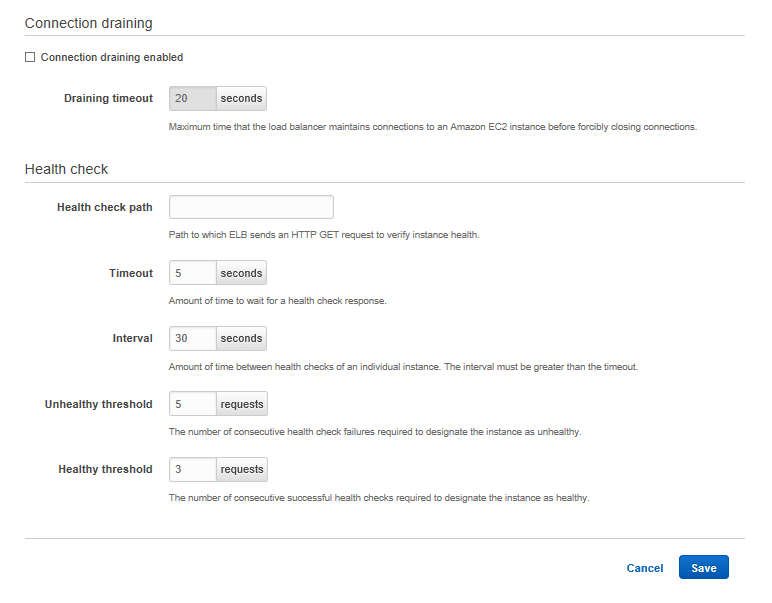Click the Cancel link

644,568
